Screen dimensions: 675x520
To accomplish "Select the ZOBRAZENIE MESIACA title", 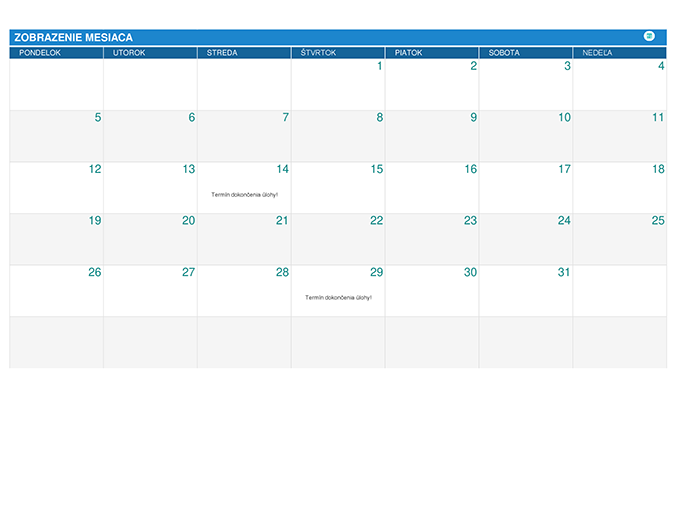I will pos(73,37).
